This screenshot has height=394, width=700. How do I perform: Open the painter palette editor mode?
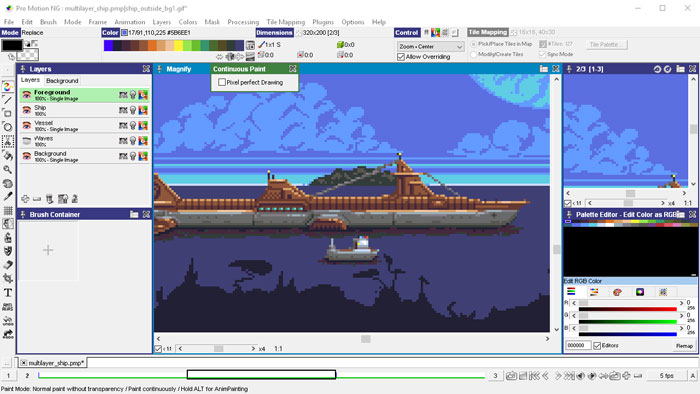(x=617, y=292)
